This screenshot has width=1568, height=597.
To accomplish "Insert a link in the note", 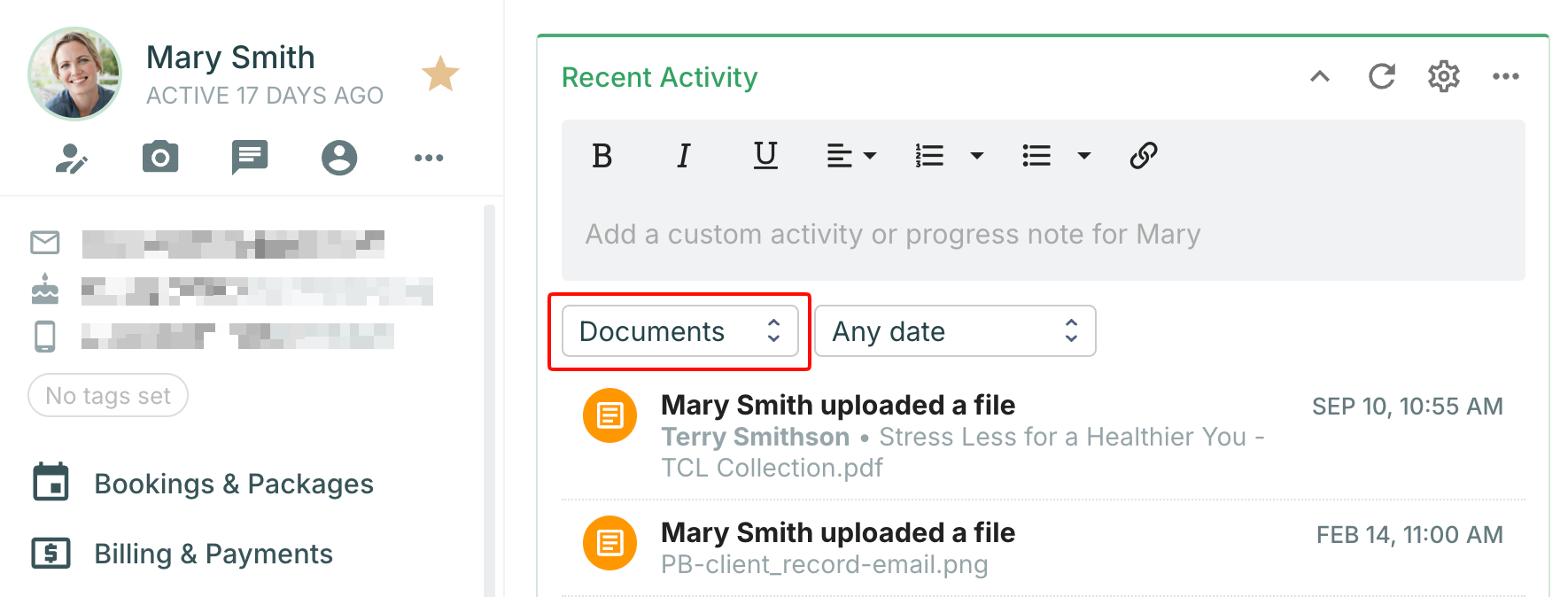I will tap(1143, 156).
